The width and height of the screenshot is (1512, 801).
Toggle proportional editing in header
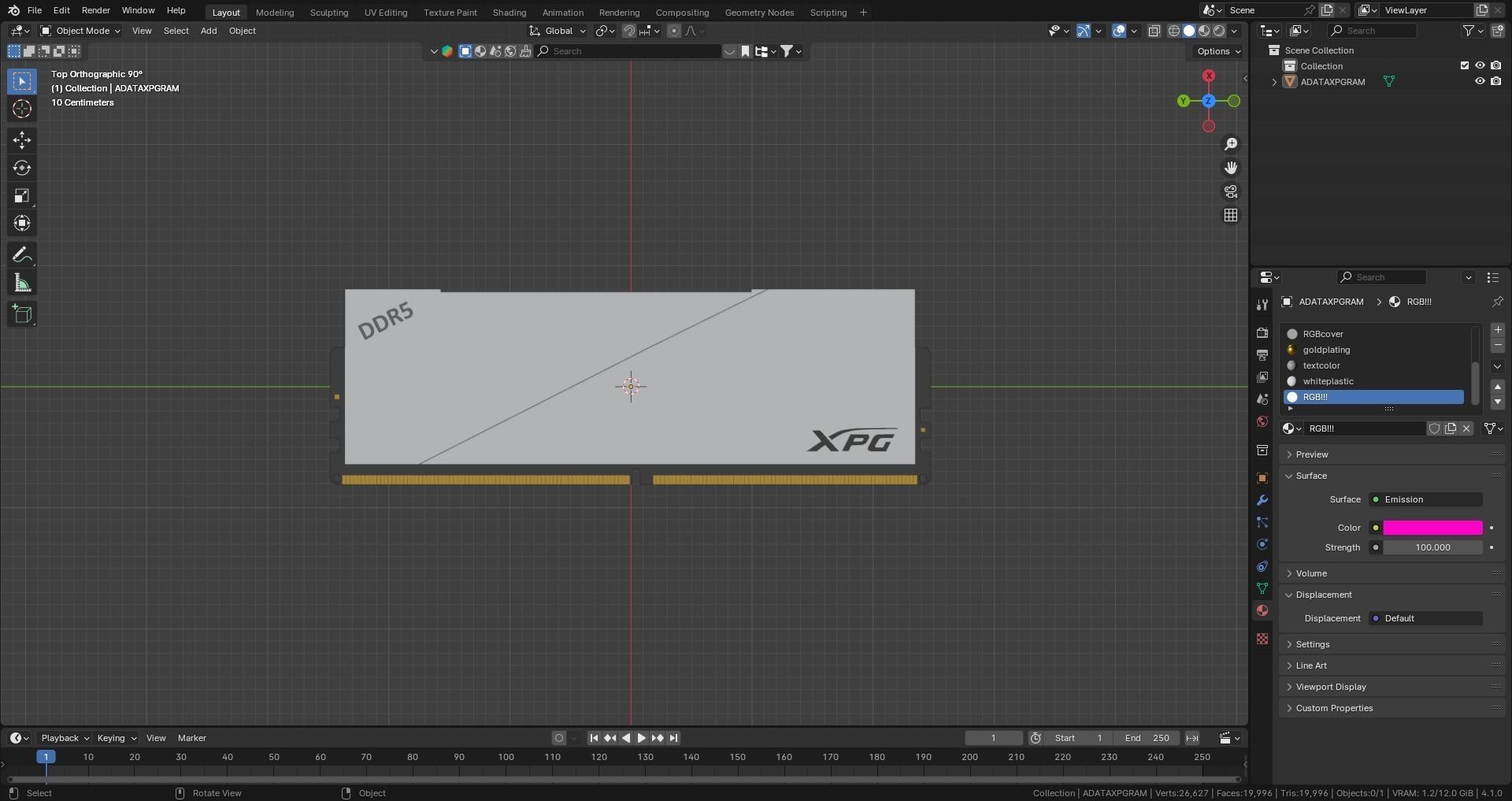[674, 31]
